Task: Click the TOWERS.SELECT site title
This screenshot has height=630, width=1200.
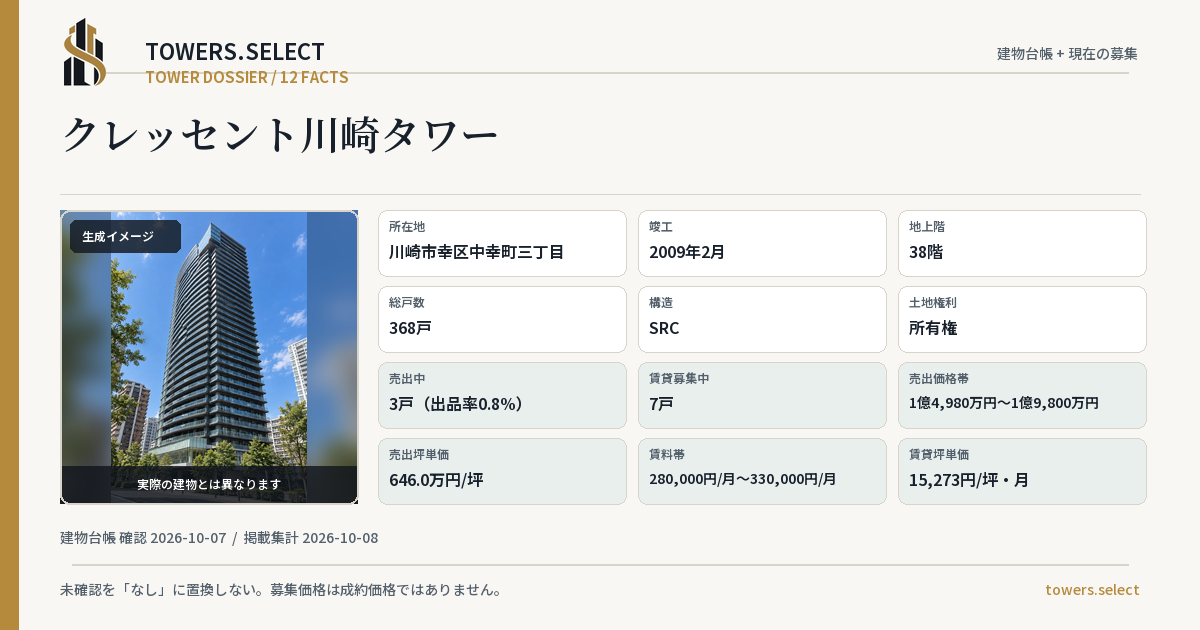Action: click(x=235, y=52)
